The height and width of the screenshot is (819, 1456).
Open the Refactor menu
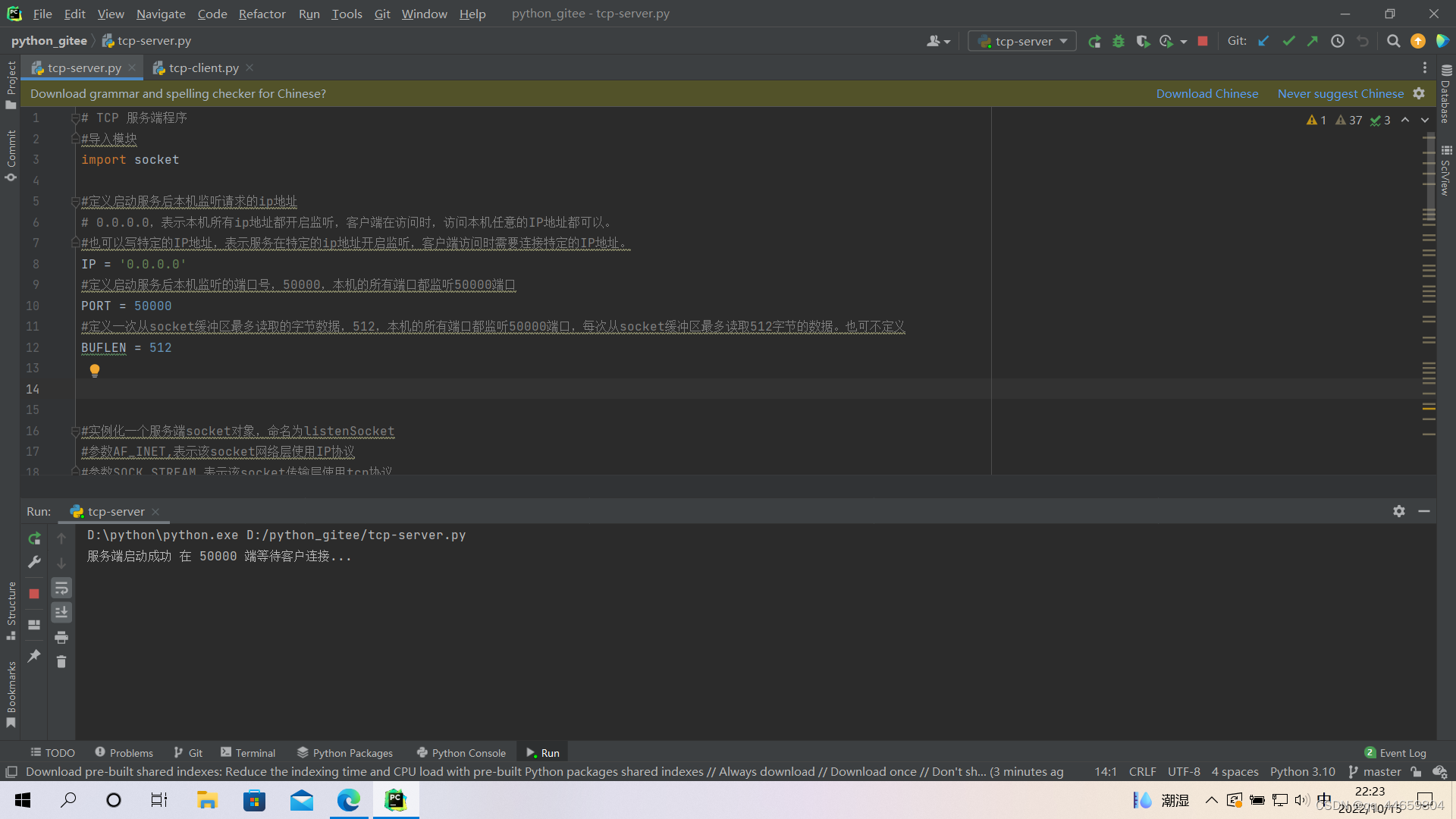tap(262, 14)
